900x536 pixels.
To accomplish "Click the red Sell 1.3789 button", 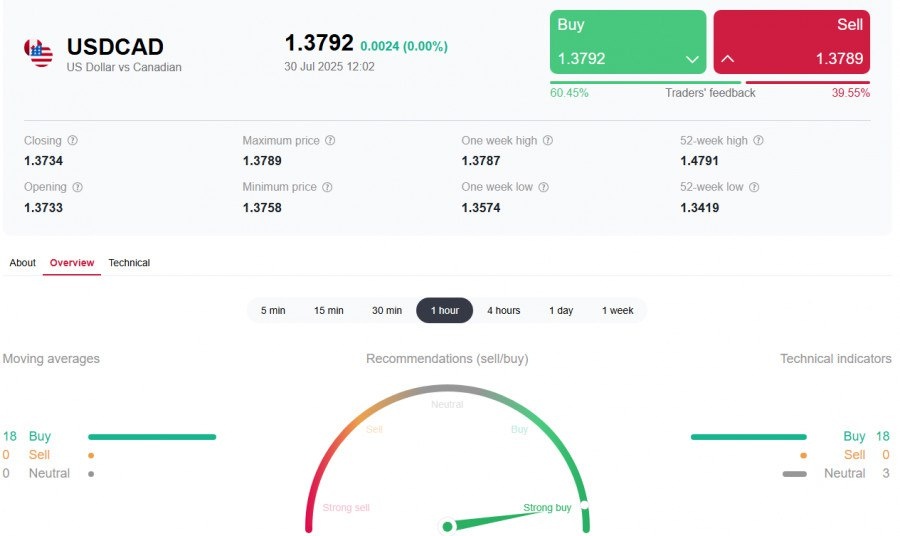I will 792,42.
